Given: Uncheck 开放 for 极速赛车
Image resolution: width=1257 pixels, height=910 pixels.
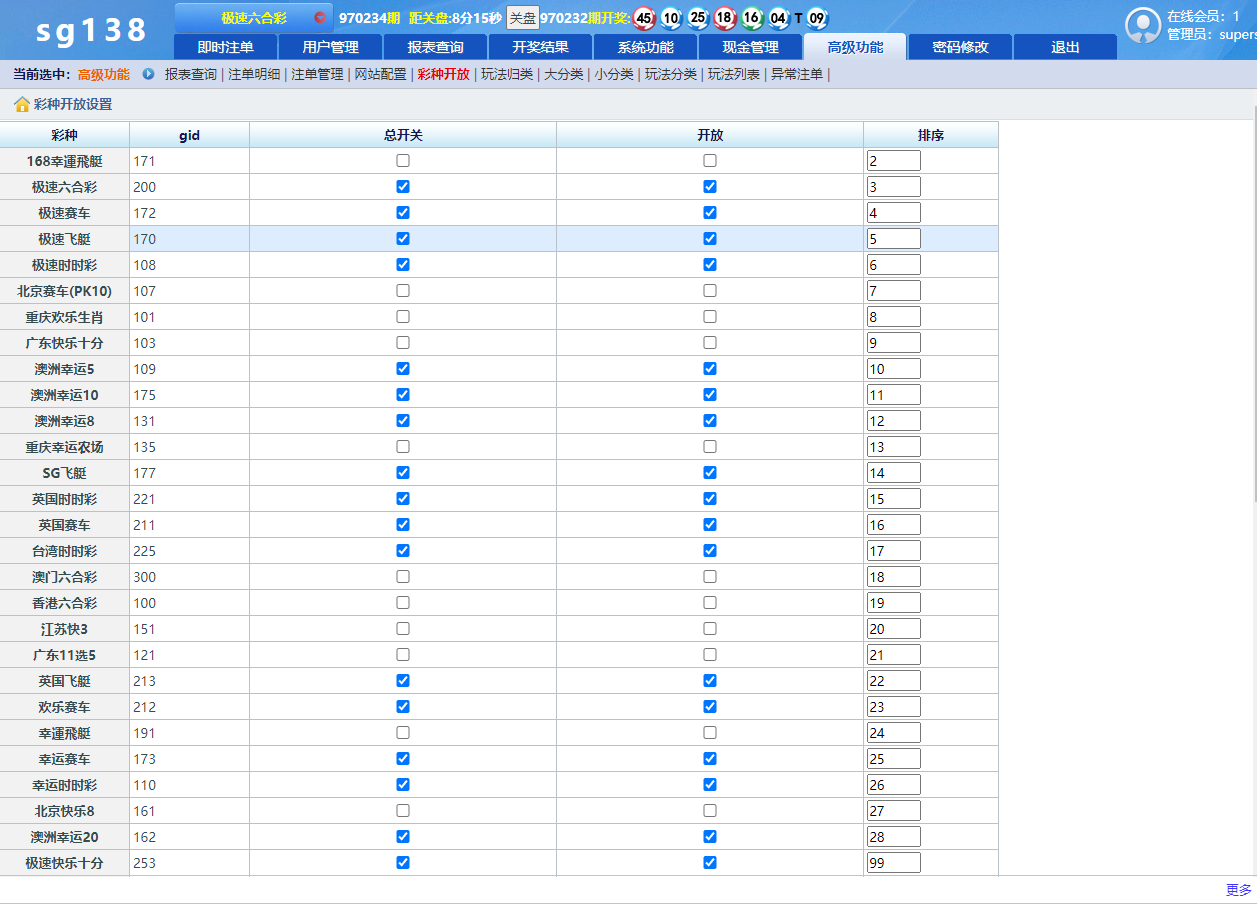Looking at the screenshot, I should pos(710,212).
